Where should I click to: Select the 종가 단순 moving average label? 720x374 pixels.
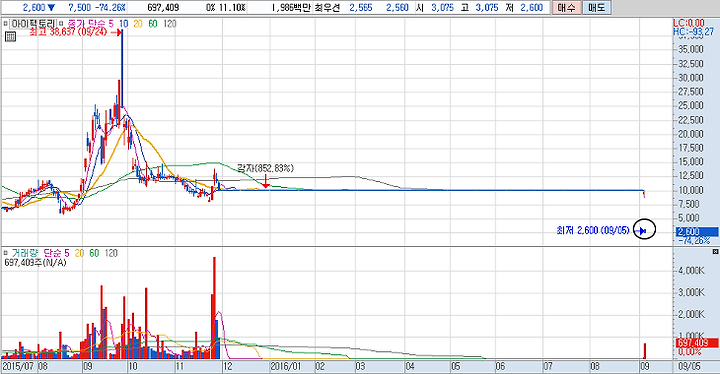(87, 23)
